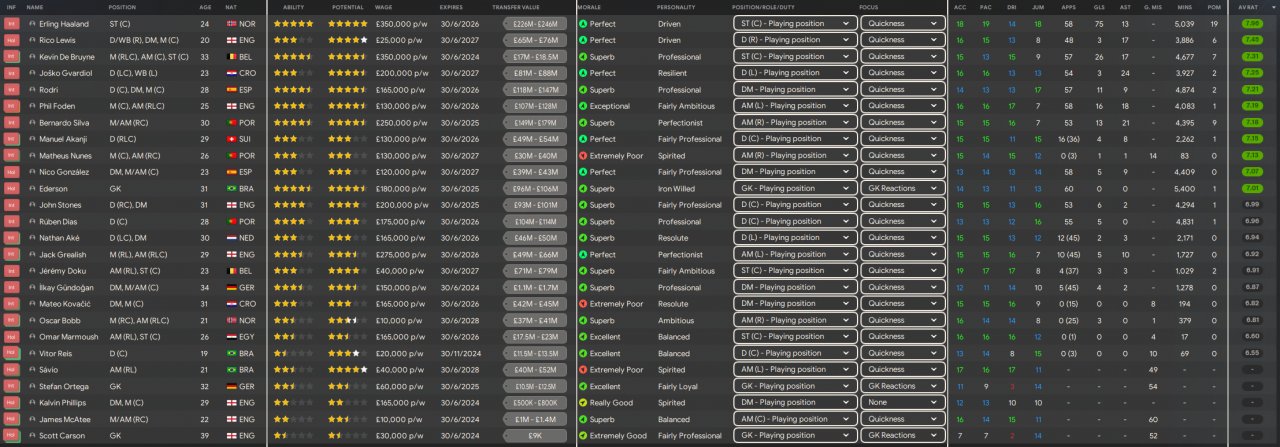The width and height of the screenshot is (1280, 447).
Task: Click the Switzerland flag for Manuel Akanji
Action: point(233,138)
